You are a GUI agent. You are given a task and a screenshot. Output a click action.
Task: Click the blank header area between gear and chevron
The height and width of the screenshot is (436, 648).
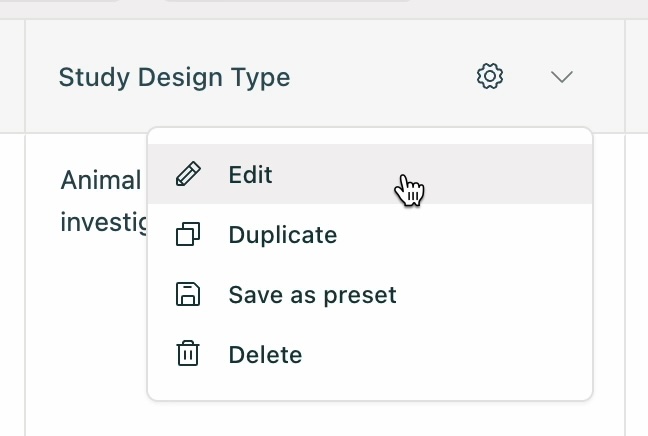pyautogui.click(x=527, y=77)
